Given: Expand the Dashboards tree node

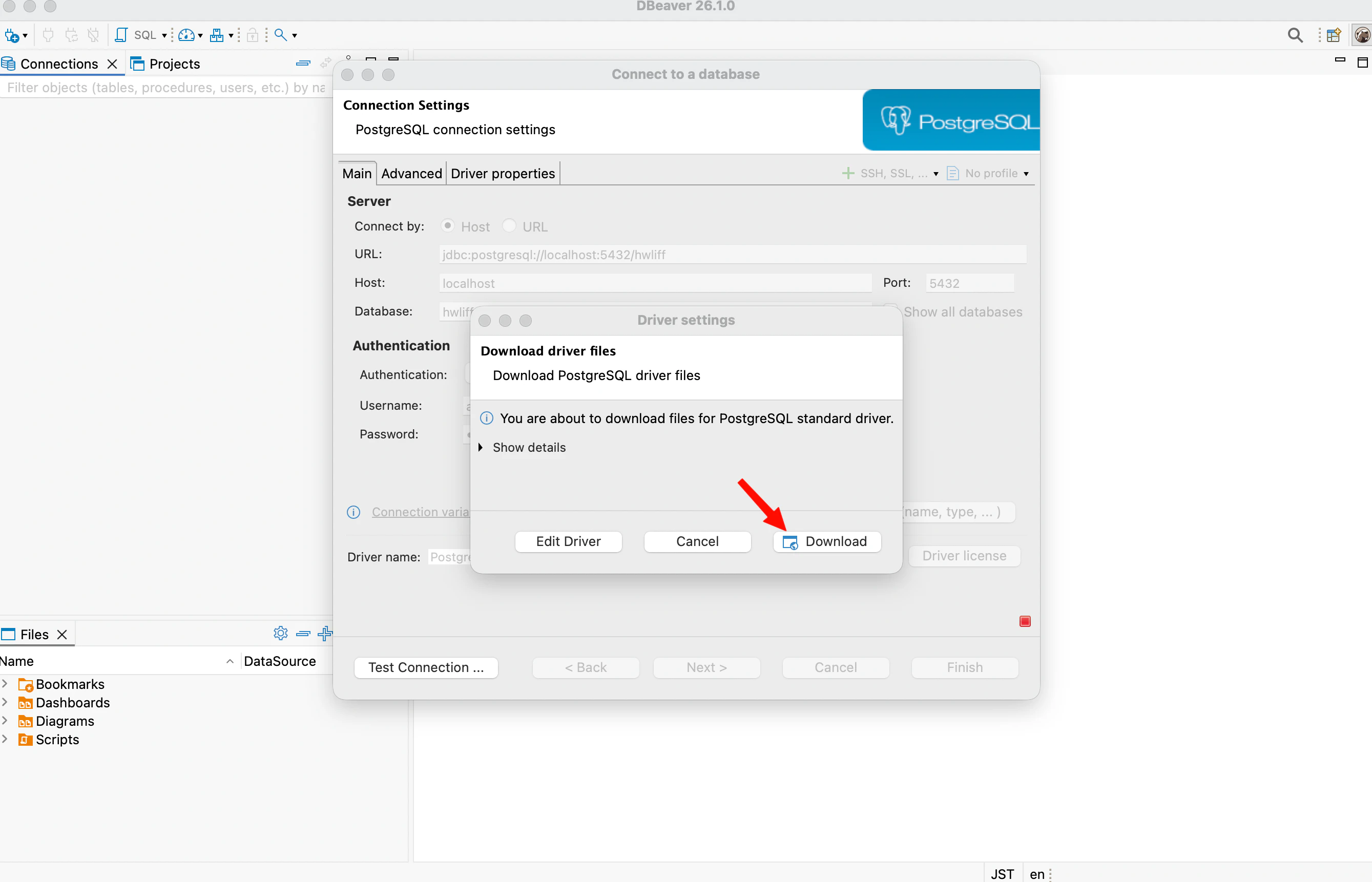Looking at the screenshot, I should [x=5, y=702].
